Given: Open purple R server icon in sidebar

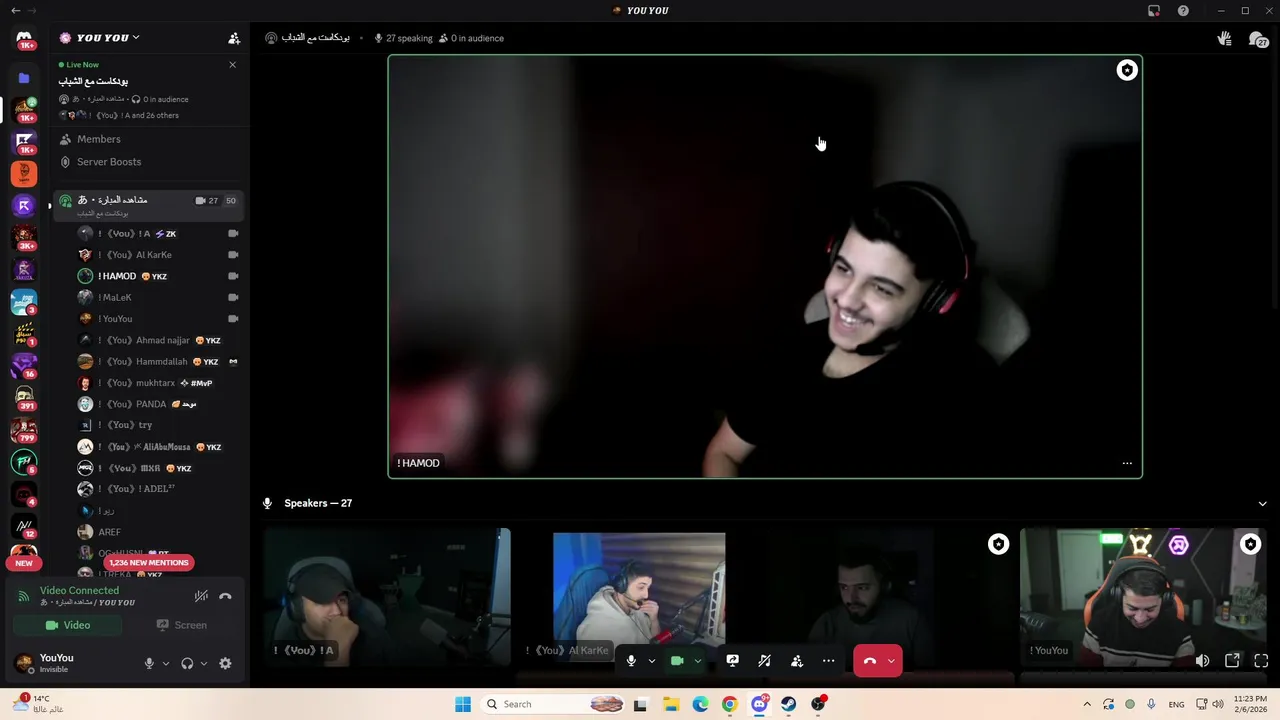Looking at the screenshot, I should point(24,205).
